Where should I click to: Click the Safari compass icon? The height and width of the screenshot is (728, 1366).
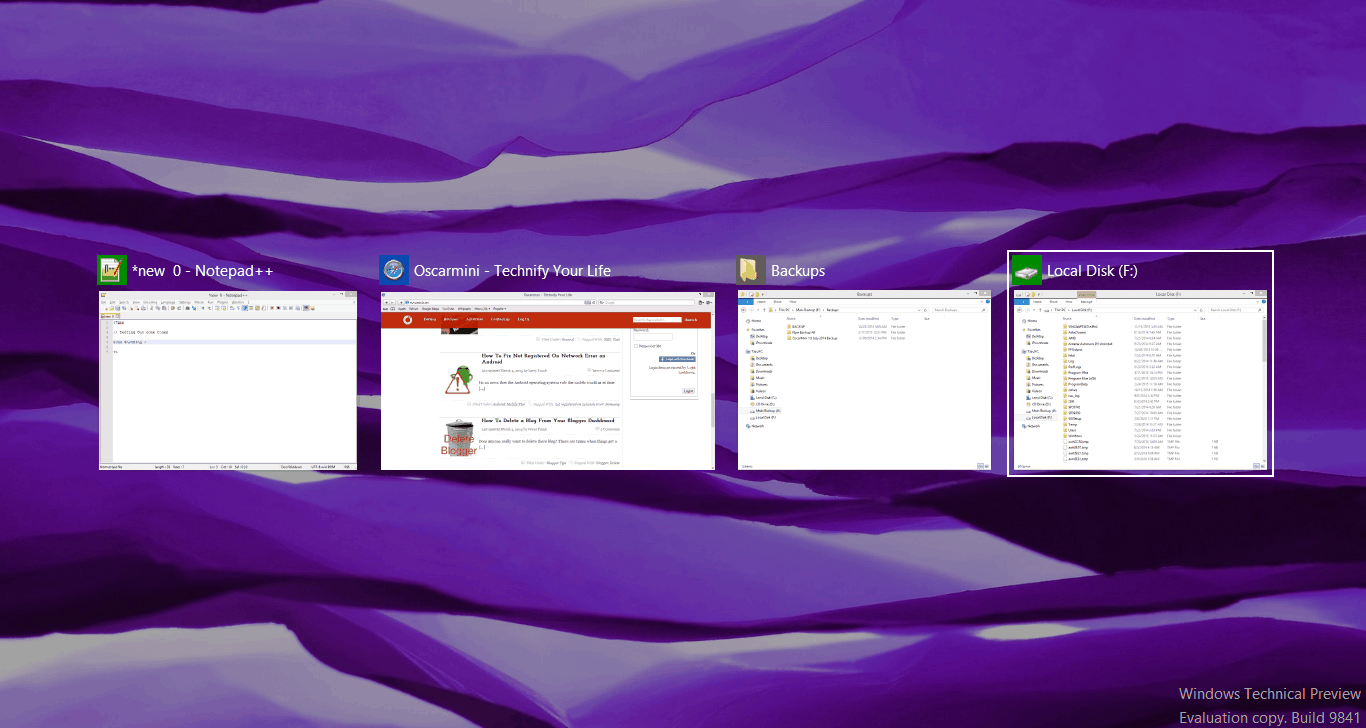(x=394, y=270)
